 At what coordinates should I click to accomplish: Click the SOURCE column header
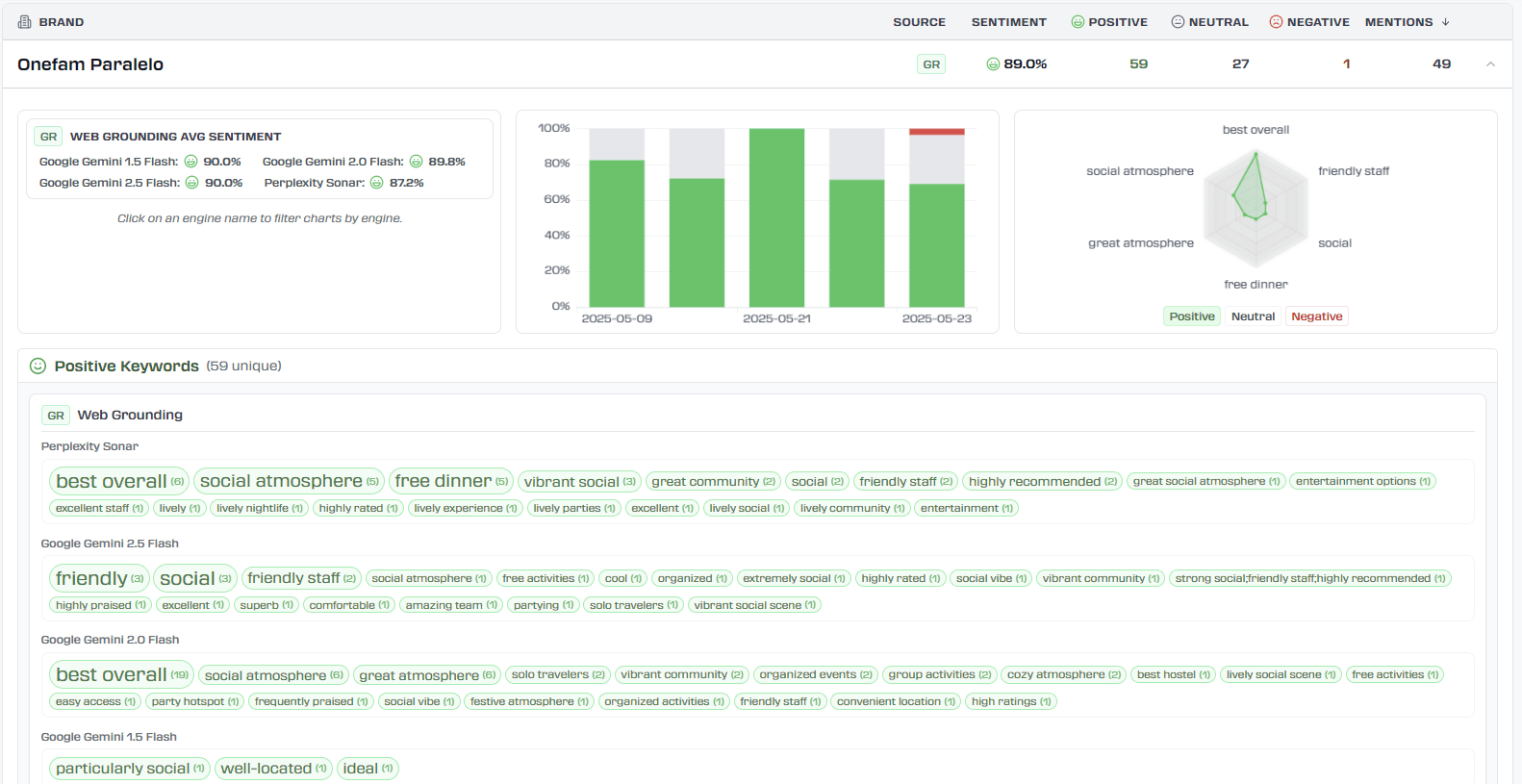[x=919, y=22]
